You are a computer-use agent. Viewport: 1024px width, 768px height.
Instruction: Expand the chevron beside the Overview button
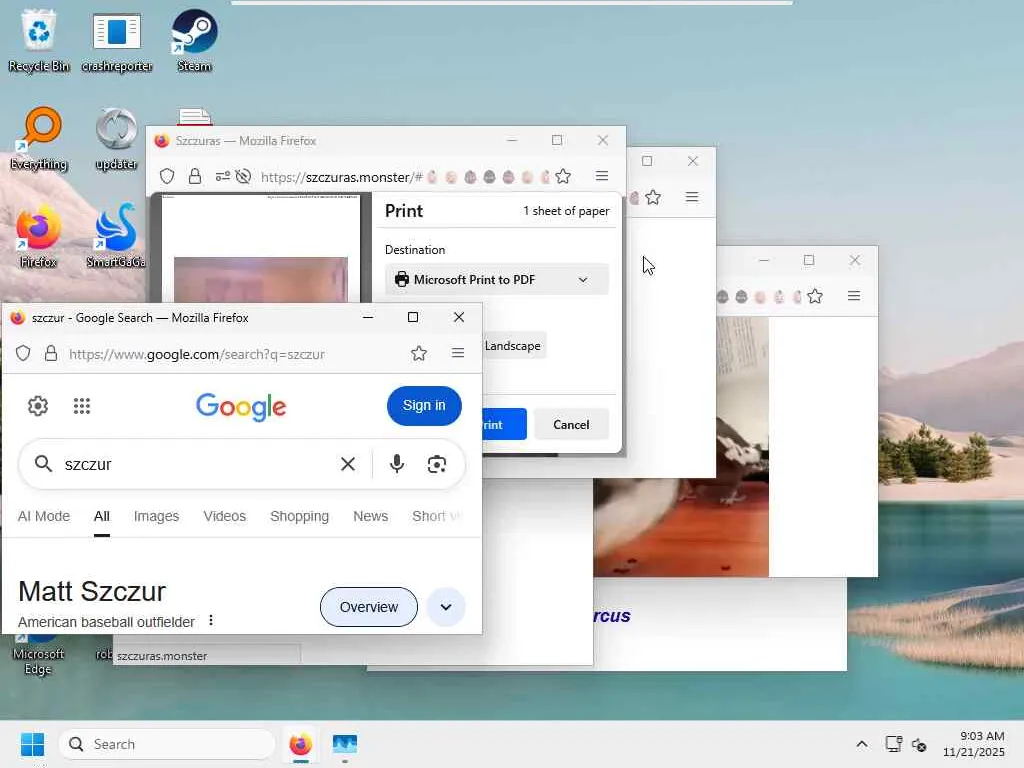point(445,607)
